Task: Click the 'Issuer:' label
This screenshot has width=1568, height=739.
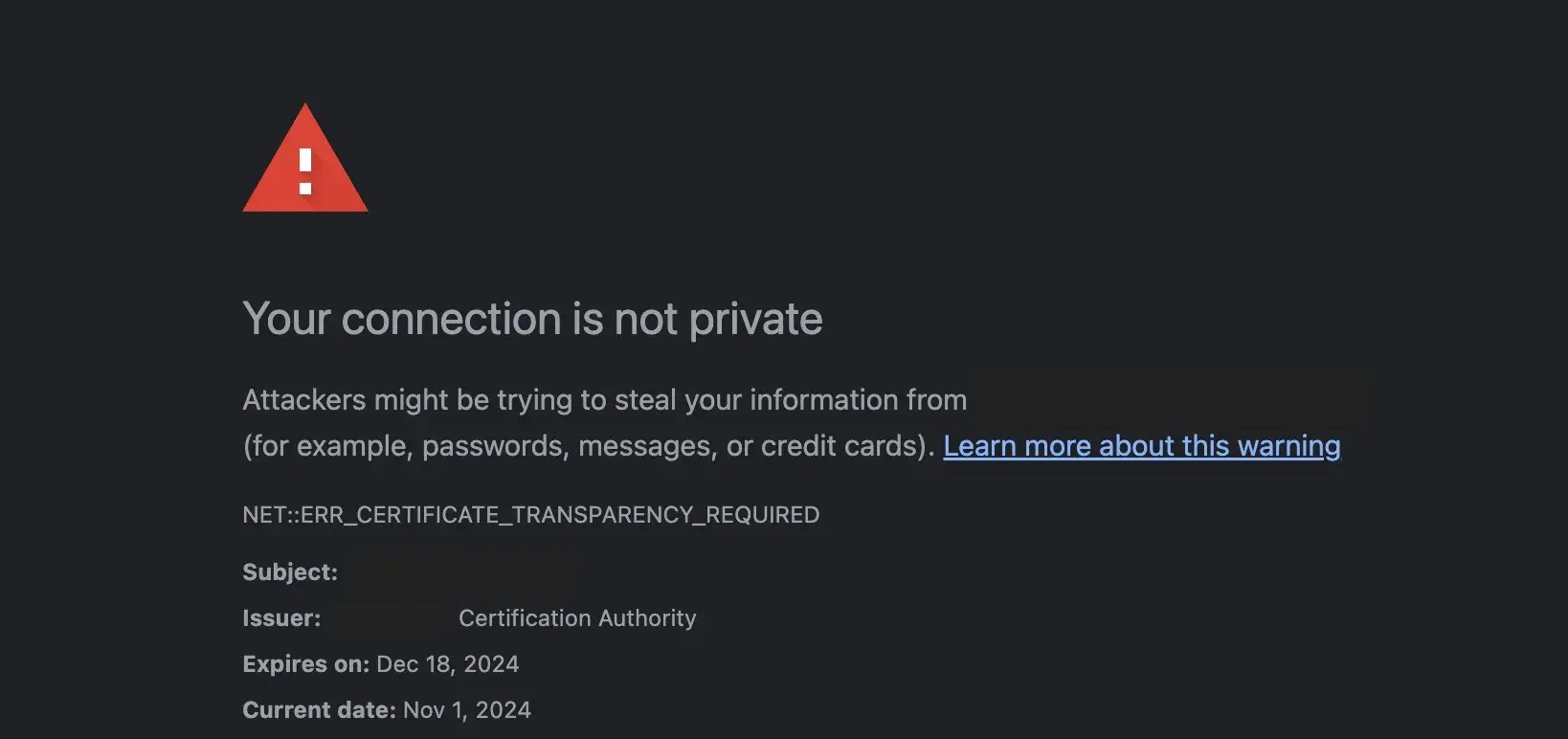Action: (281, 618)
